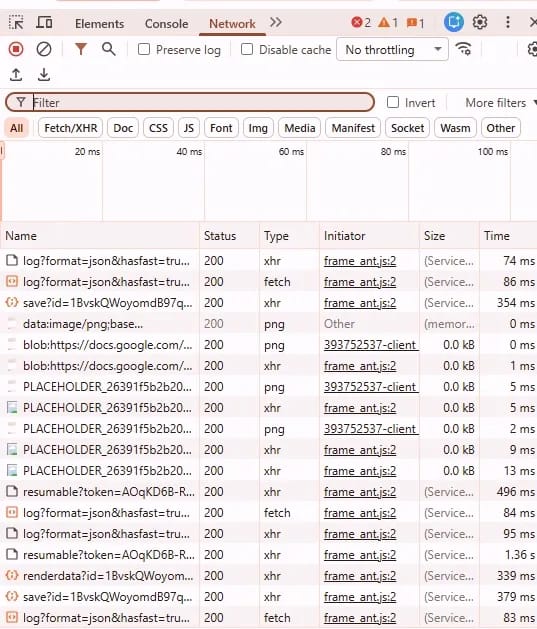
Task: Show more DevTools tabs chevron
Action: click(x=276, y=22)
